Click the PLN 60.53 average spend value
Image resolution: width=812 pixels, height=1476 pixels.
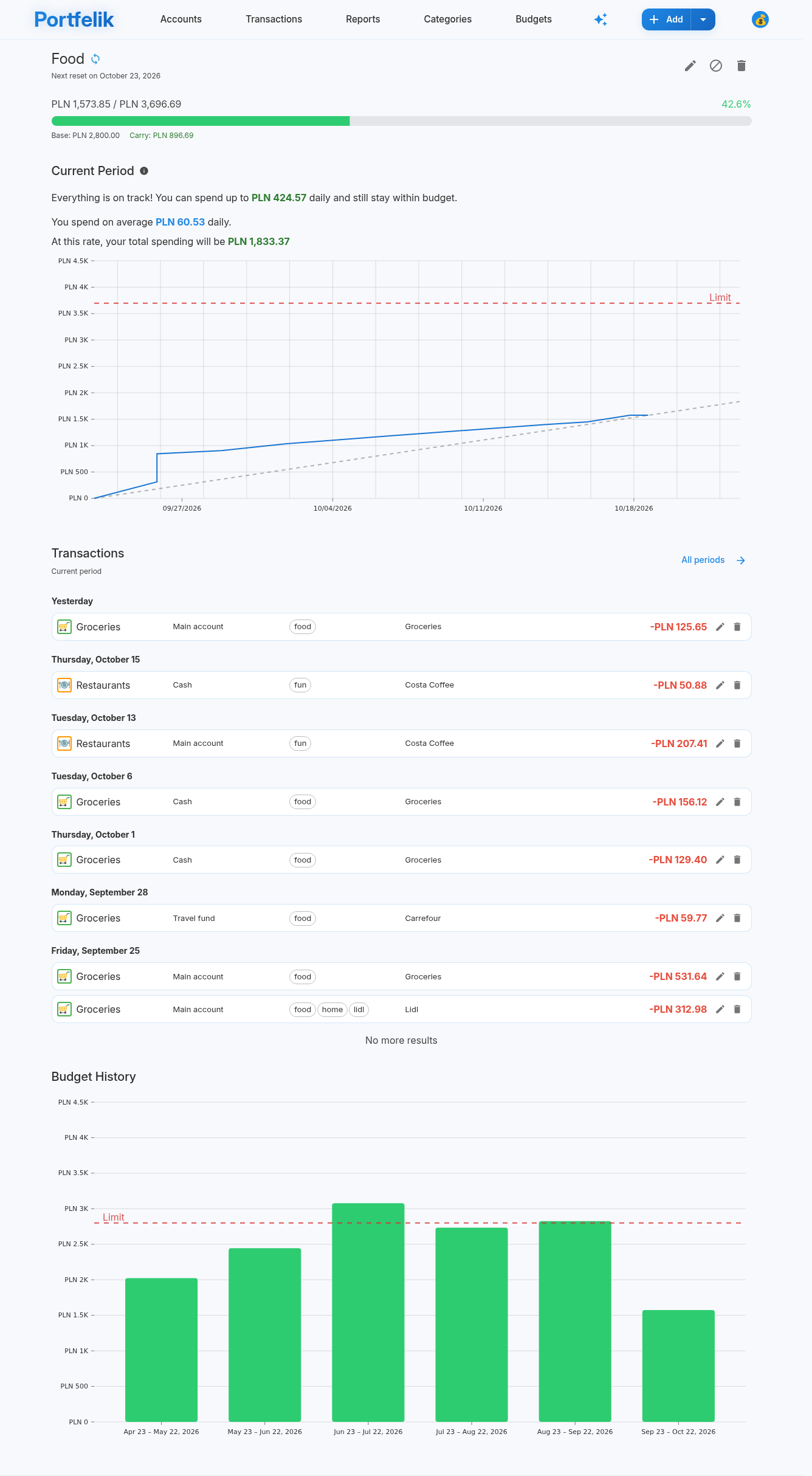pyautogui.click(x=180, y=222)
